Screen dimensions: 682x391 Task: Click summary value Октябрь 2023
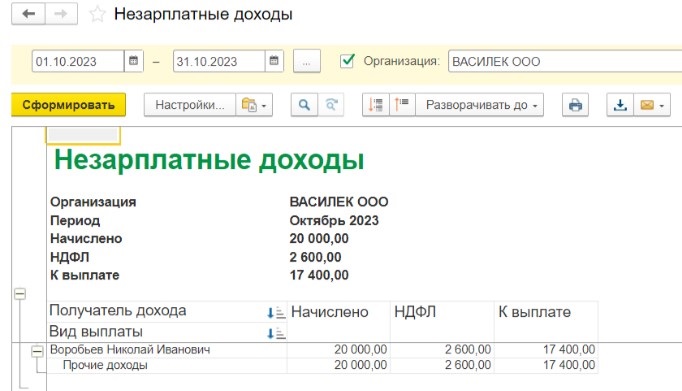point(334,221)
